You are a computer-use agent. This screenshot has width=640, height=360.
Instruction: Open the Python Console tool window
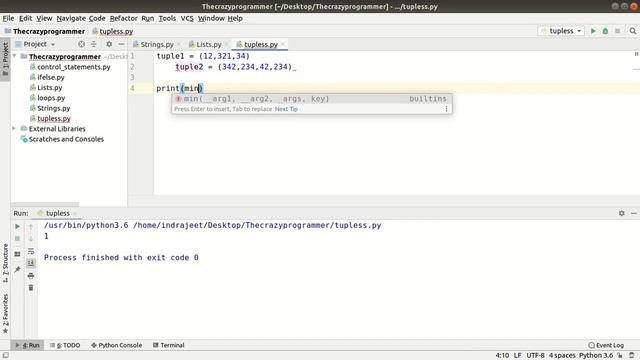116,345
